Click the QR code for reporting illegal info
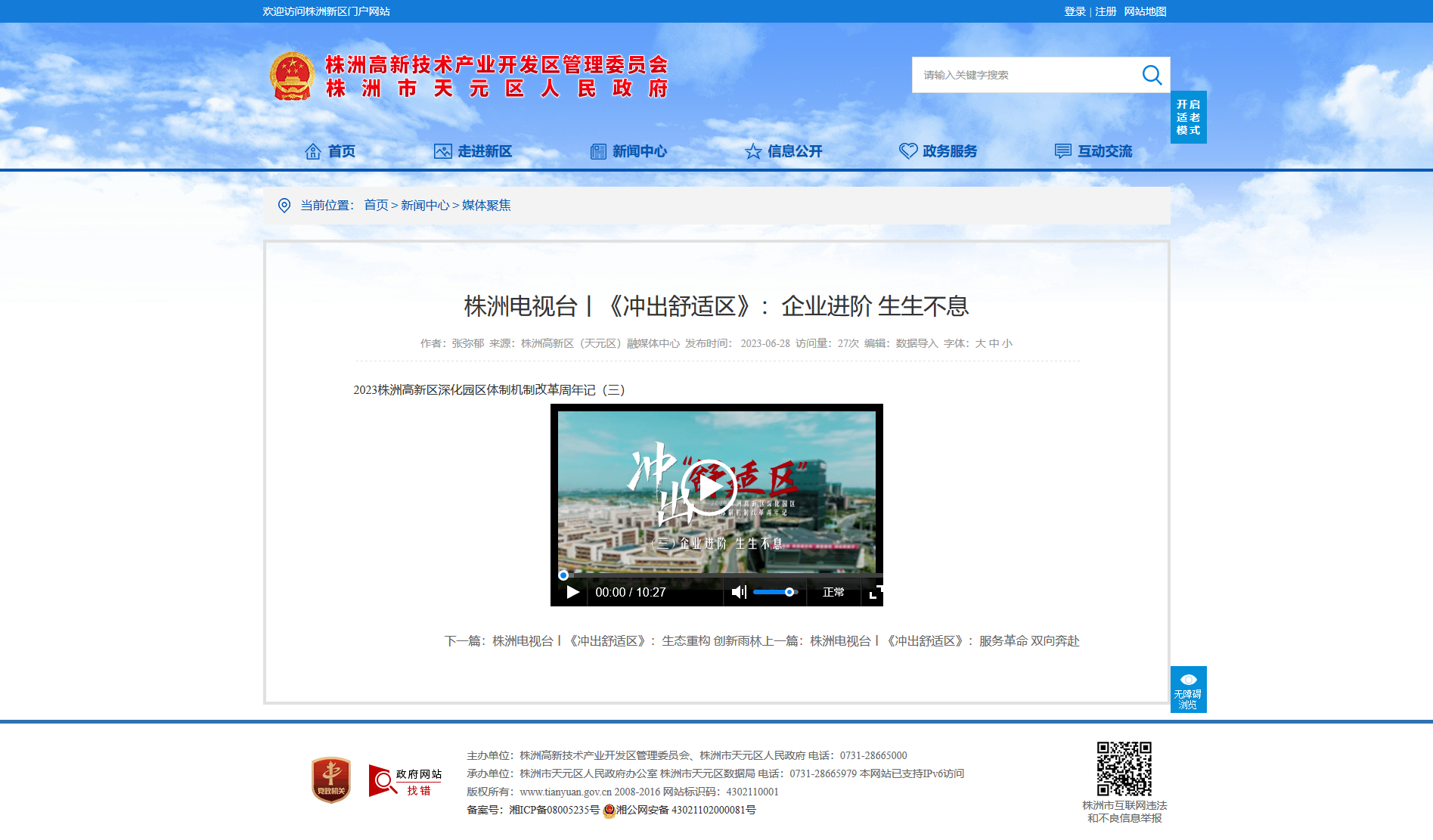The width and height of the screenshot is (1433, 840). [1124, 769]
